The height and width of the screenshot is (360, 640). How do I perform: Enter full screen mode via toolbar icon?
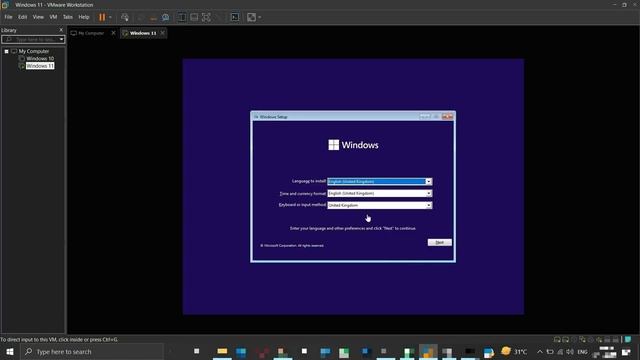pyautogui.click(x=207, y=17)
